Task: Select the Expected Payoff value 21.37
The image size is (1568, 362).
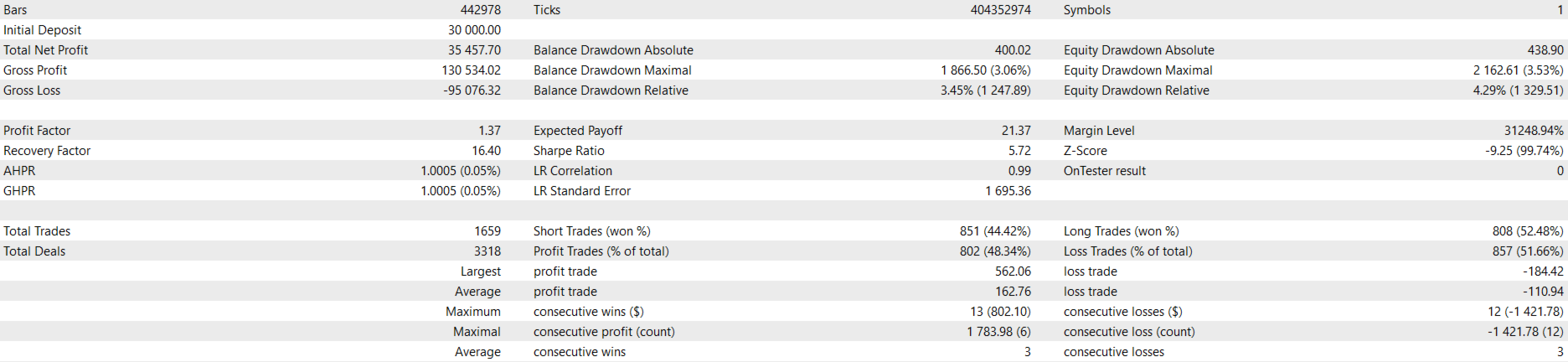Action: [x=1015, y=131]
